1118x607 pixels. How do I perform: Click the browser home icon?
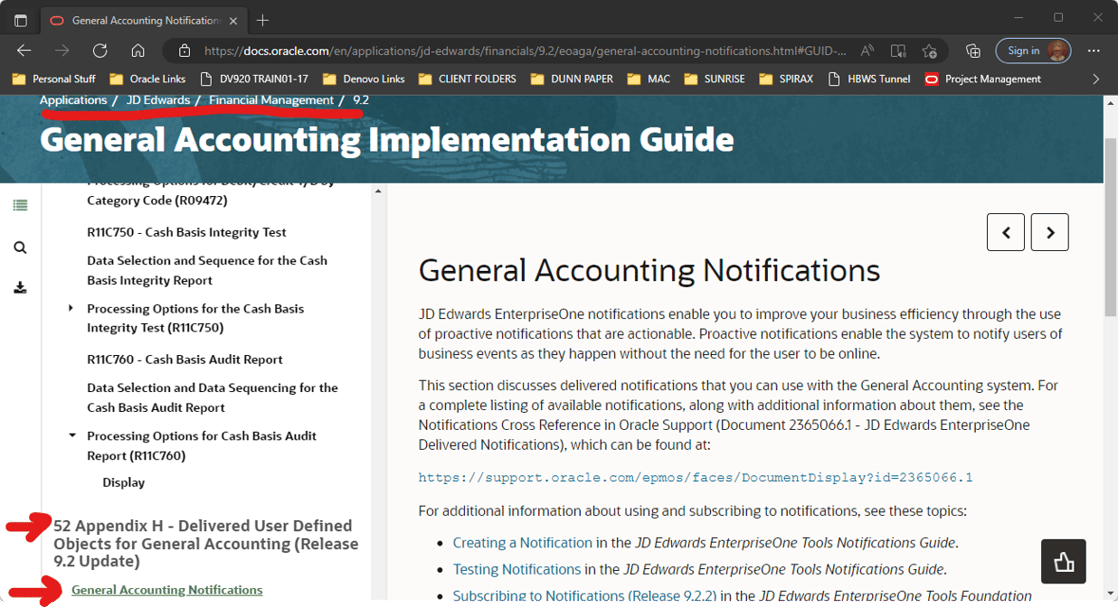tap(138, 51)
